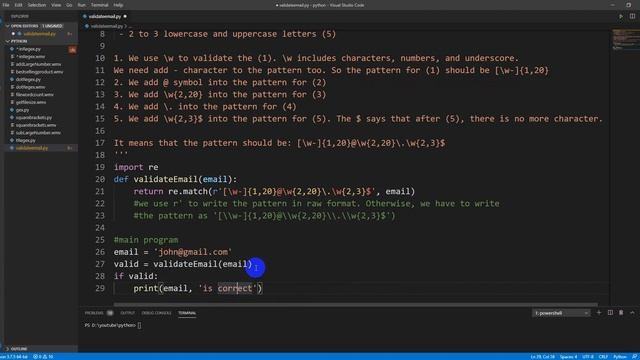Open subLargeNumber file in the explorer
This screenshot has width=640, height=360.
coord(38,133)
